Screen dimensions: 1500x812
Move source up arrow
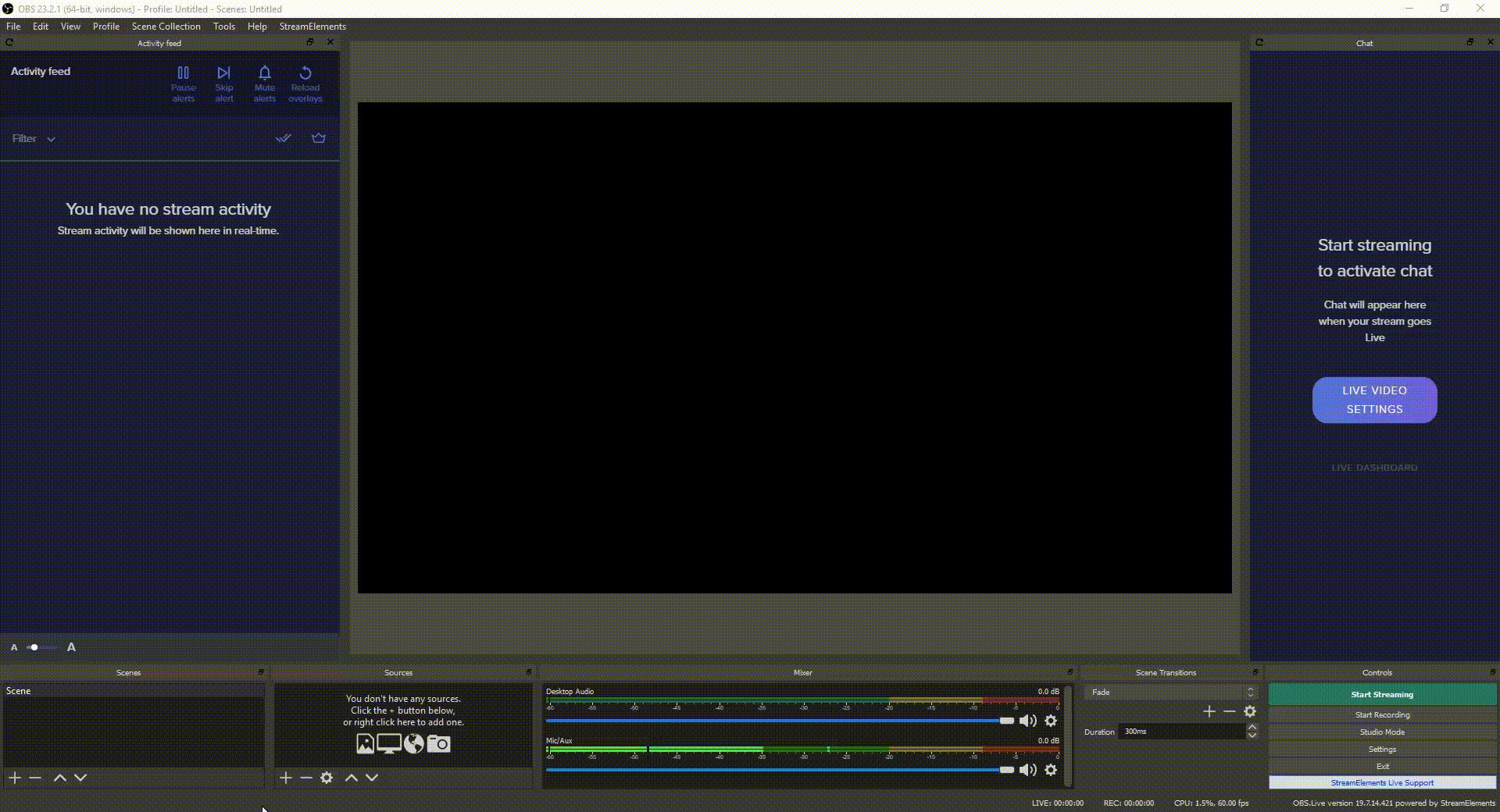pyautogui.click(x=352, y=778)
